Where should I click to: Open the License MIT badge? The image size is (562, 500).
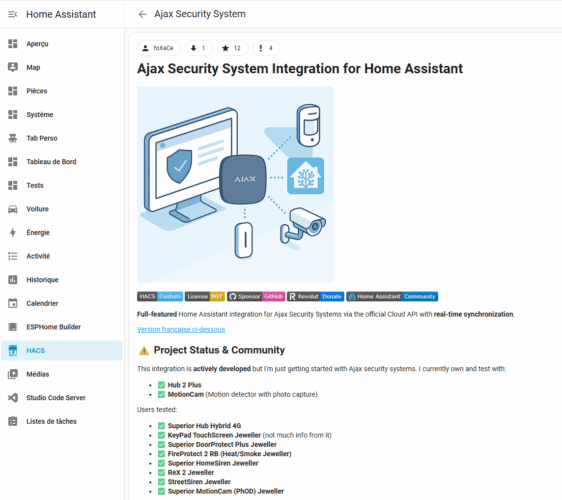click(x=205, y=296)
